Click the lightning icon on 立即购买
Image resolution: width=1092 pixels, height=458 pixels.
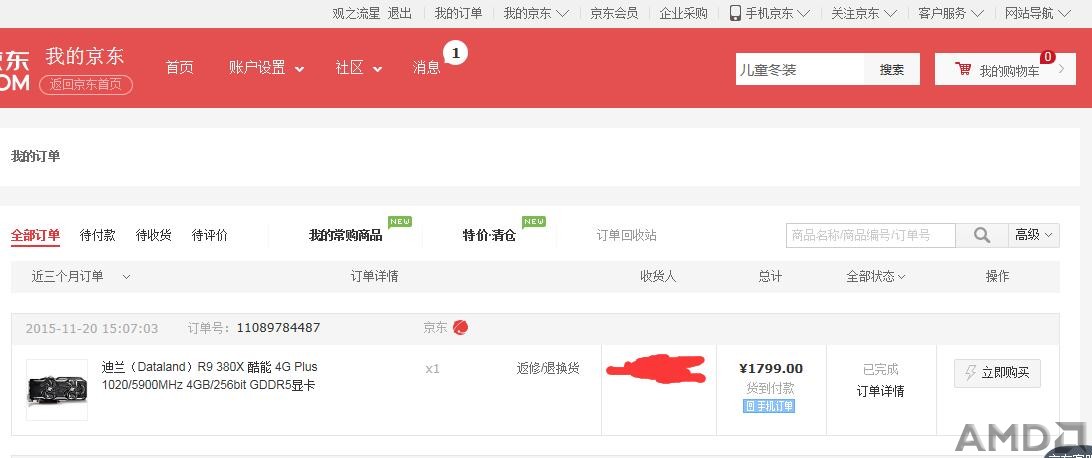970,373
